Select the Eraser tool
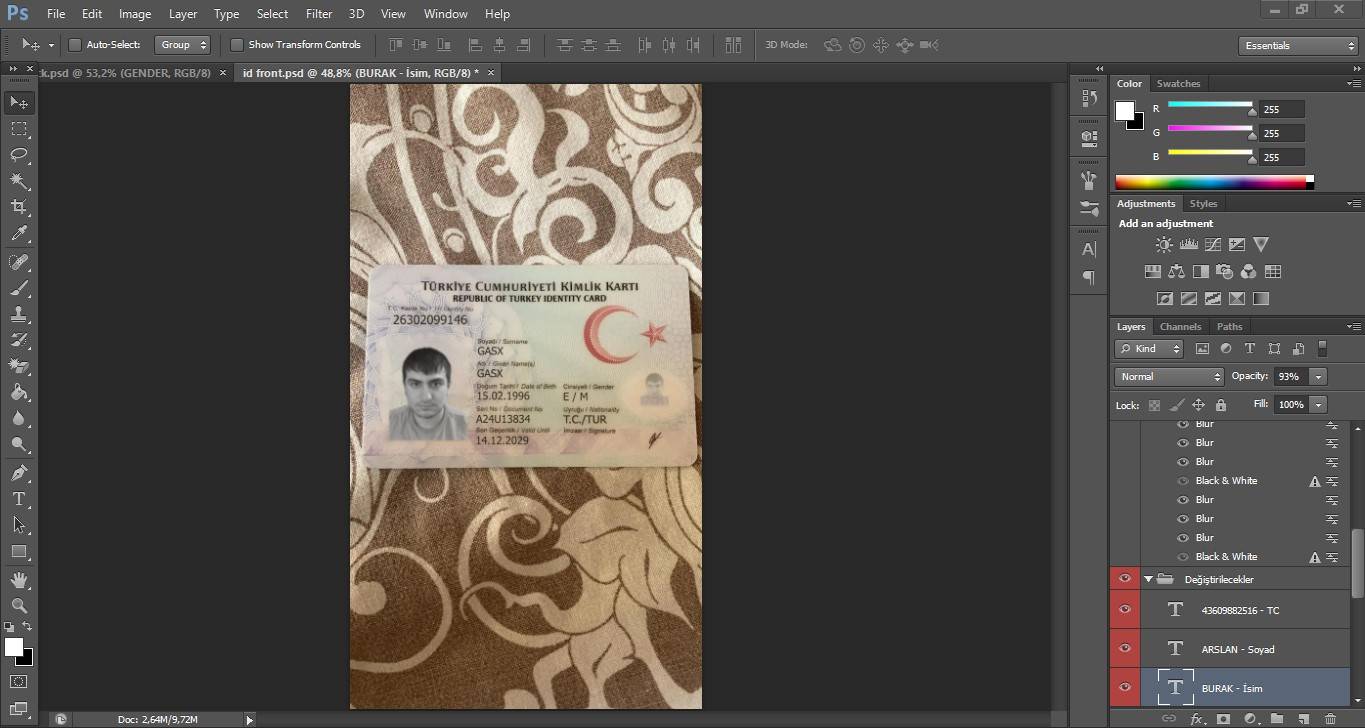1365x728 pixels. point(19,366)
